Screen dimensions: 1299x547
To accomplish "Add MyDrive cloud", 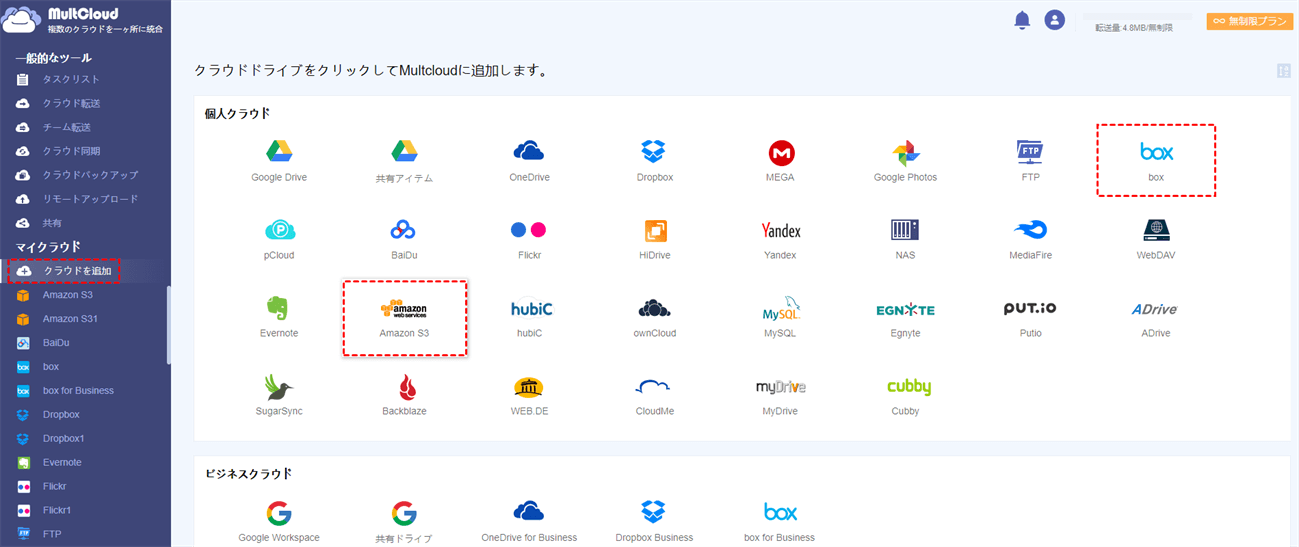I will pos(780,395).
